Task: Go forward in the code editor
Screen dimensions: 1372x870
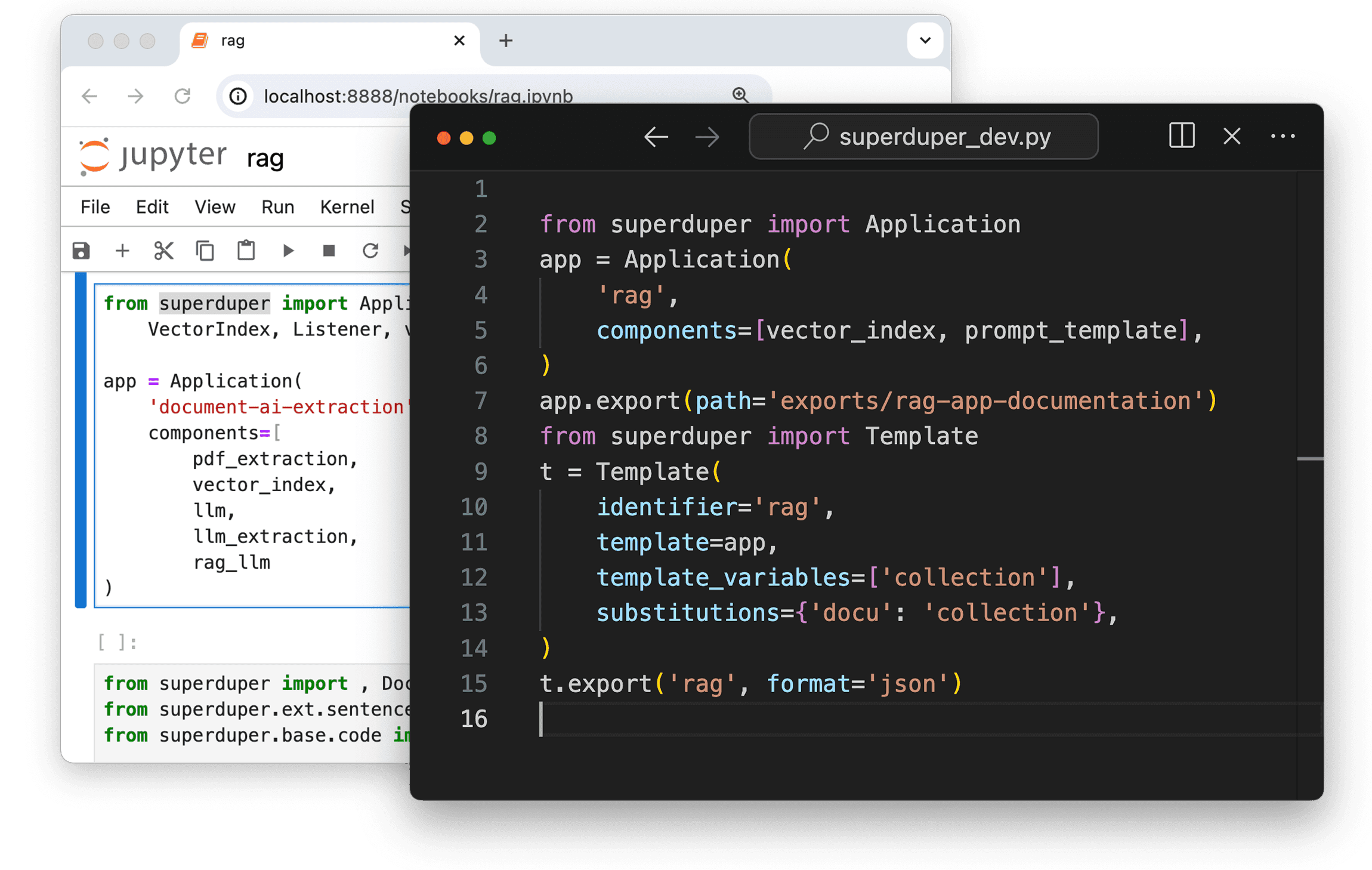Action: (x=707, y=137)
